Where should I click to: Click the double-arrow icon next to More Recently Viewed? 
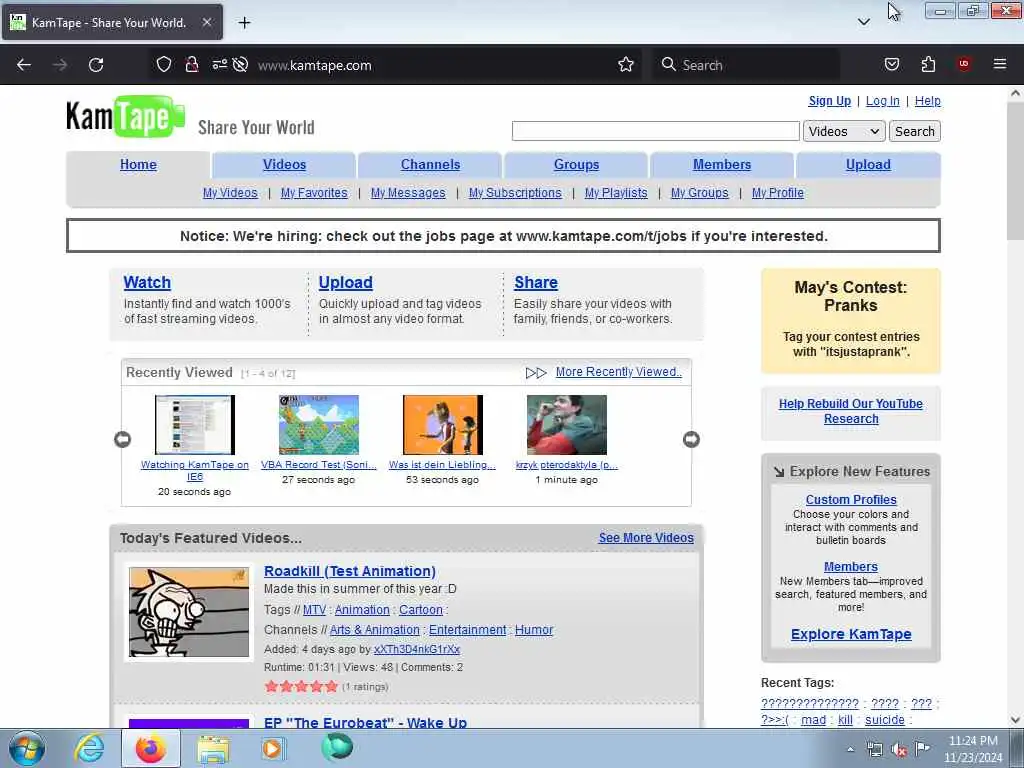[536, 373]
